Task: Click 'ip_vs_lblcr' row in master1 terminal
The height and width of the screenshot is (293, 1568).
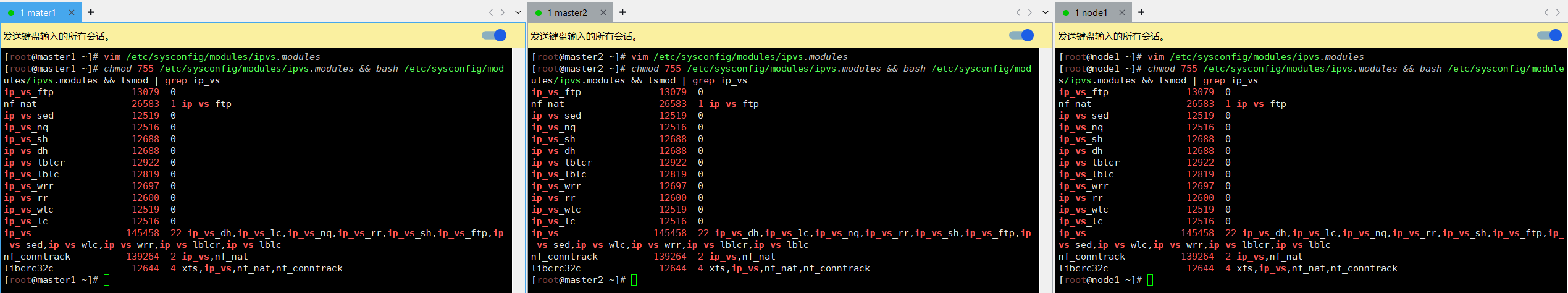Action: pyautogui.click(x=90, y=163)
